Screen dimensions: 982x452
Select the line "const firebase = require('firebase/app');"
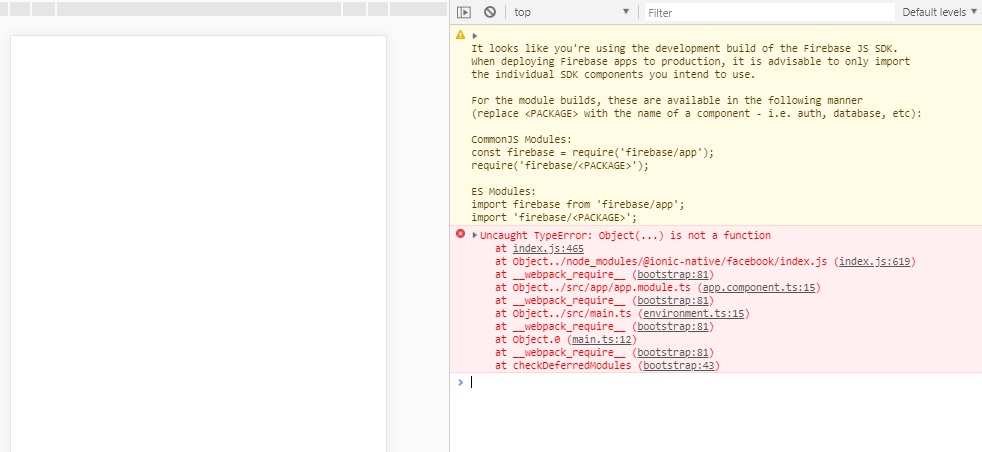click(x=592, y=153)
